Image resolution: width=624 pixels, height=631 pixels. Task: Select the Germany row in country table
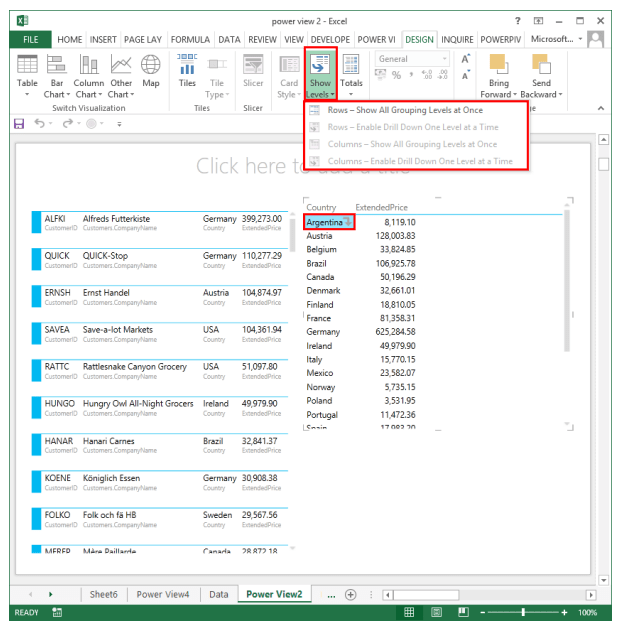click(x=361, y=332)
